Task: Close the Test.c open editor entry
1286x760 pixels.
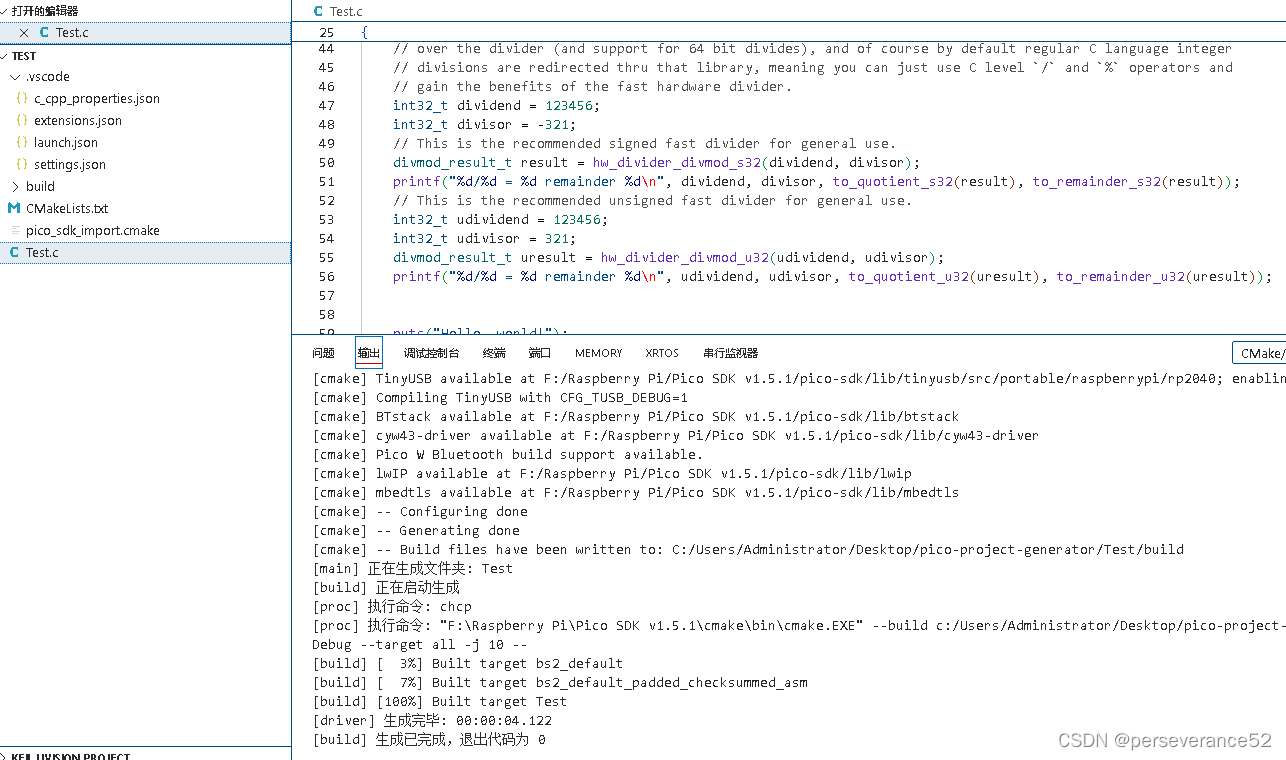Action: [24, 33]
